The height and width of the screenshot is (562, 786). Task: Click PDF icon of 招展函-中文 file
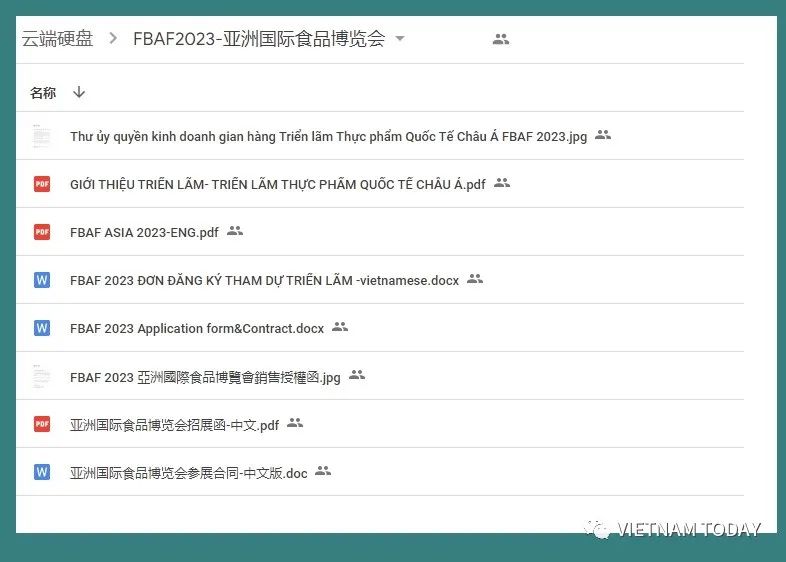point(42,424)
